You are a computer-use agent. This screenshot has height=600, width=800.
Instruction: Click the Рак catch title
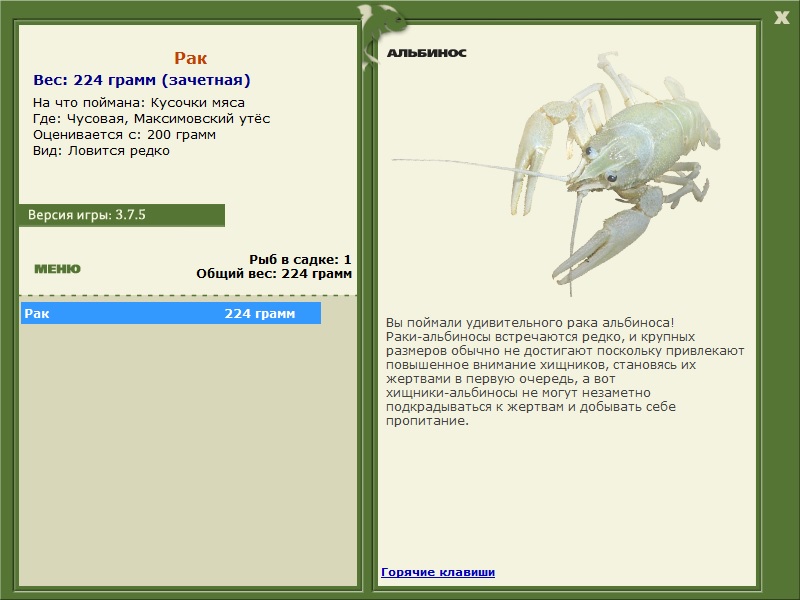click(190, 58)
